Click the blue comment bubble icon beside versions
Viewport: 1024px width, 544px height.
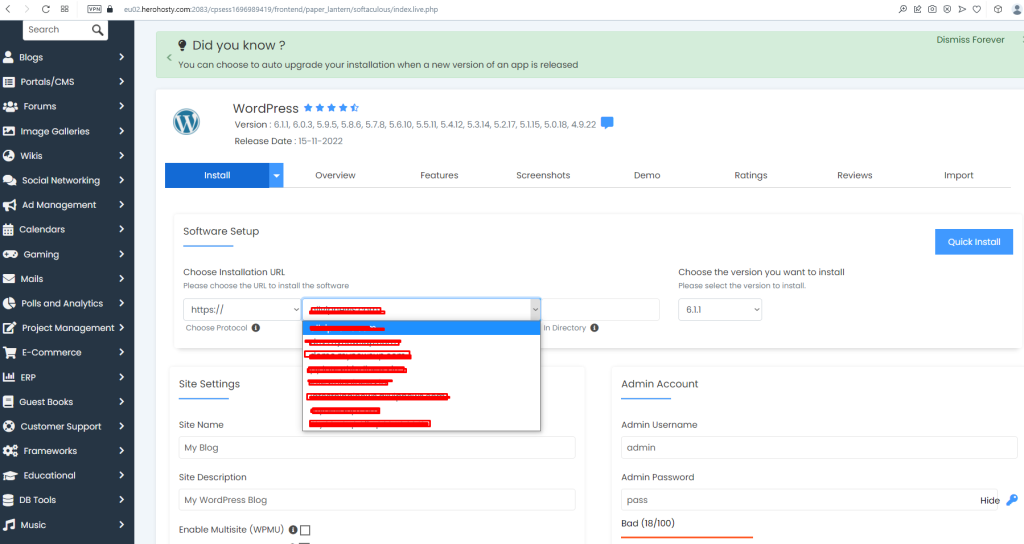click(607, 124)
